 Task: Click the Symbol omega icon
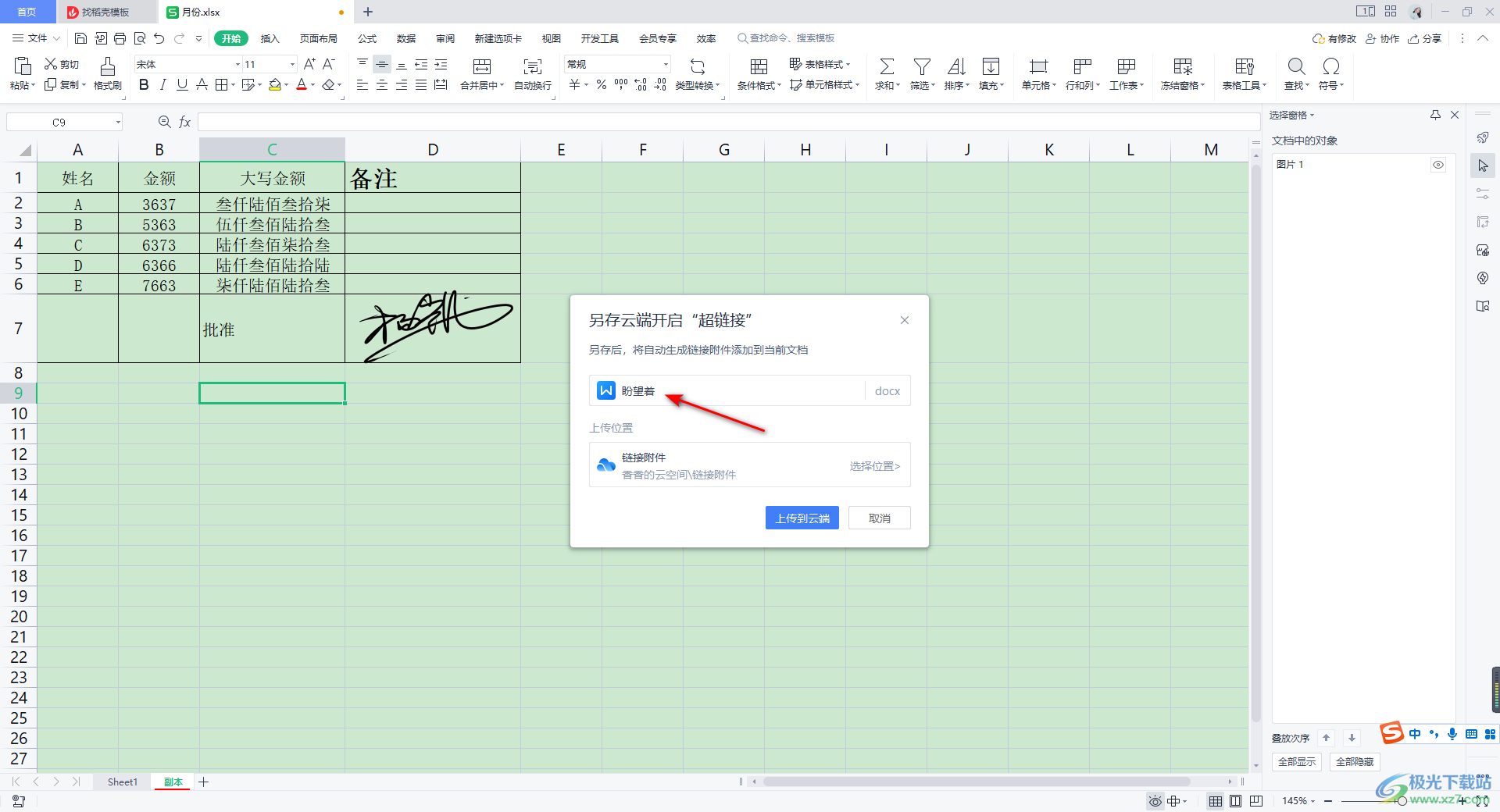[x=1331, y=66]
